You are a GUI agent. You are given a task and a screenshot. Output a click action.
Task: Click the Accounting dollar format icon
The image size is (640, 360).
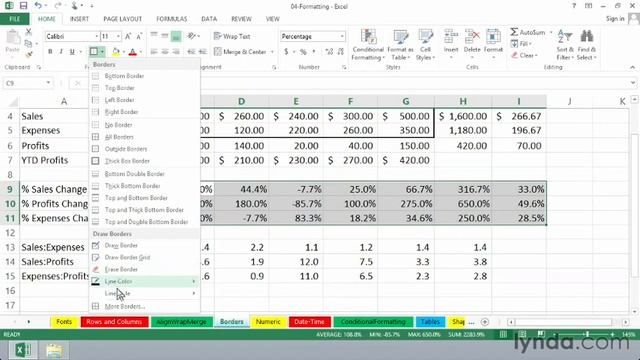click(286, 51)
